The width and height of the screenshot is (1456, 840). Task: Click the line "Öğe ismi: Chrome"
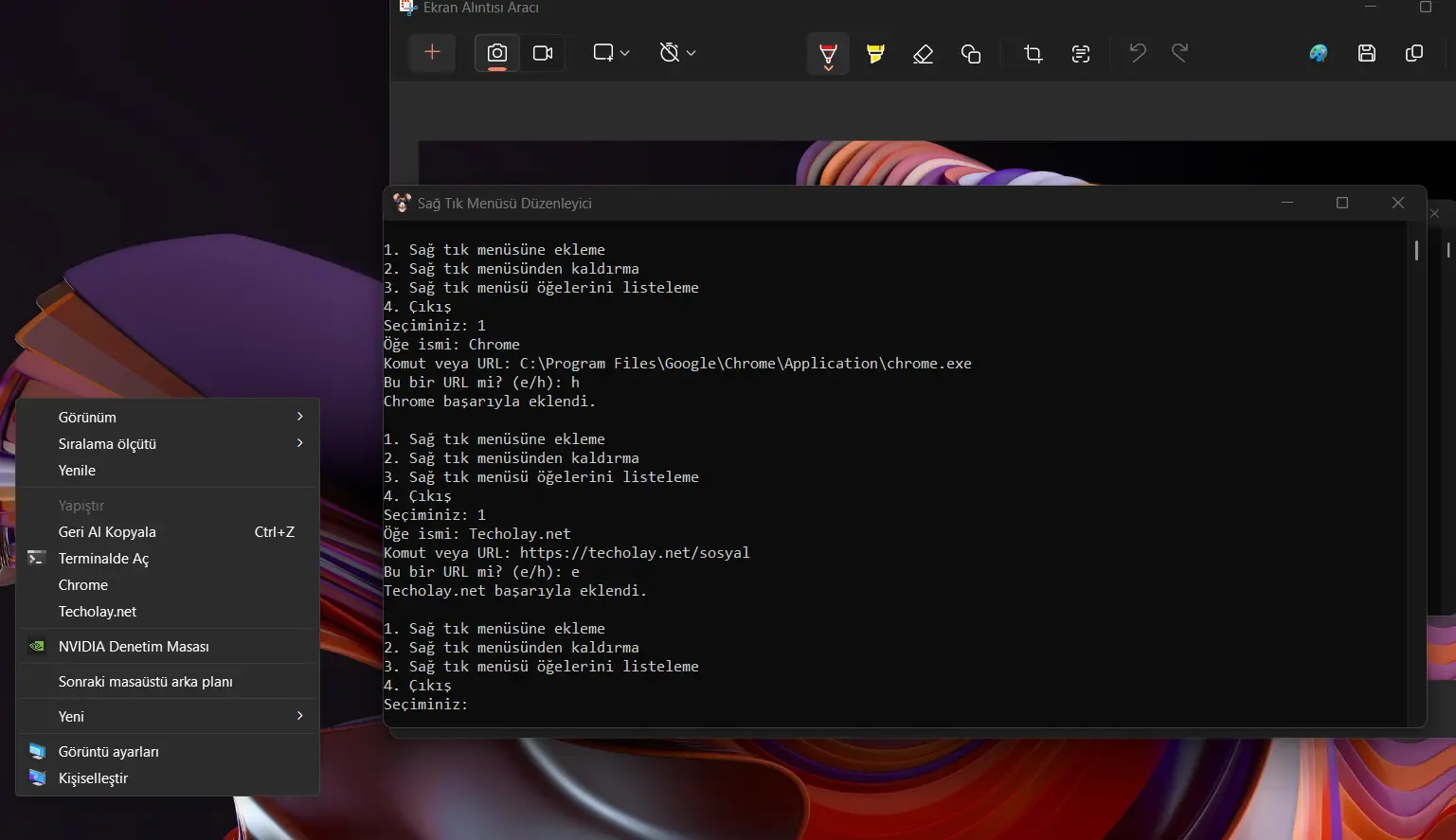click(x=452, y=345)
